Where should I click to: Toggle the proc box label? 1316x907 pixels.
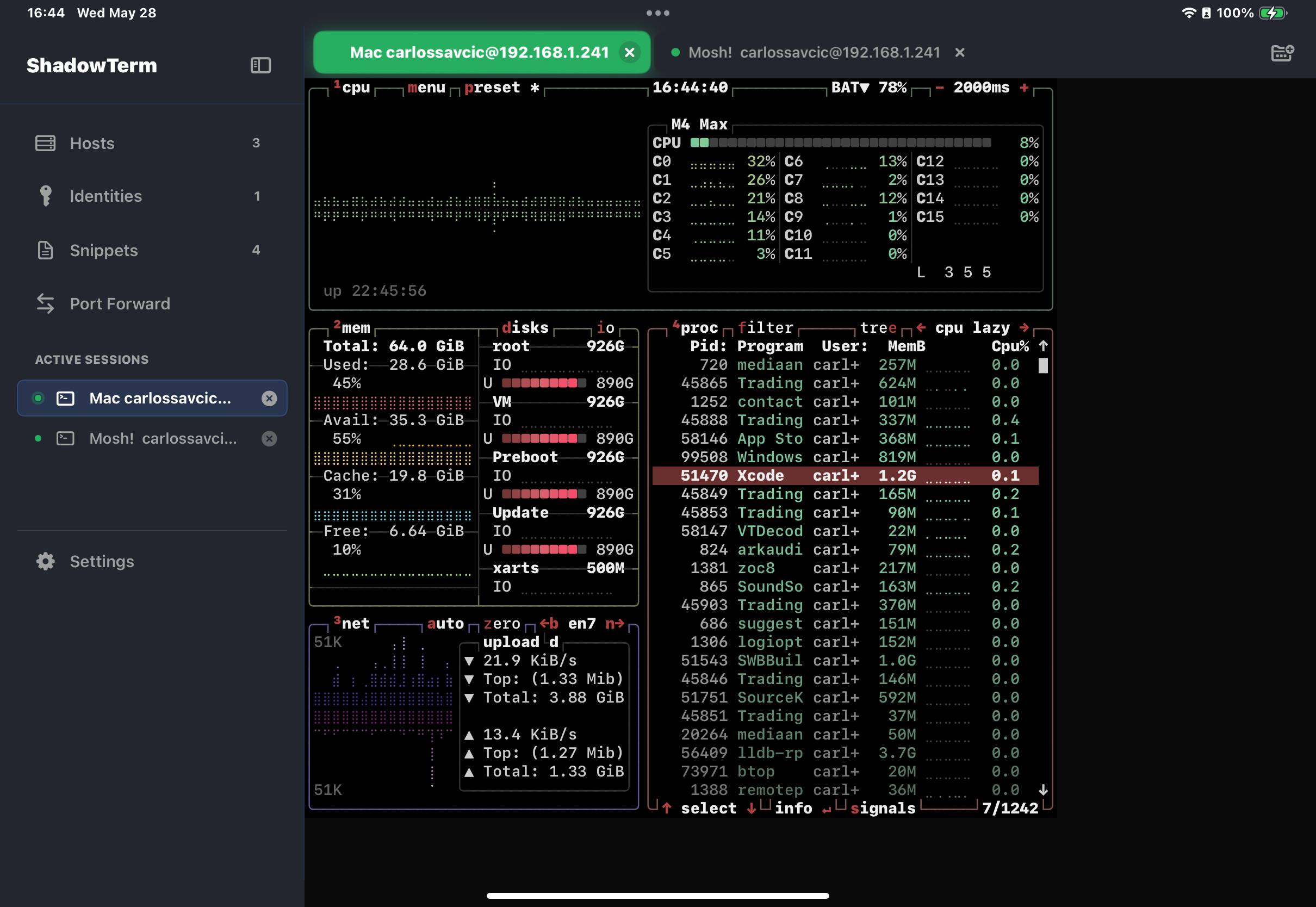(695, 328)
